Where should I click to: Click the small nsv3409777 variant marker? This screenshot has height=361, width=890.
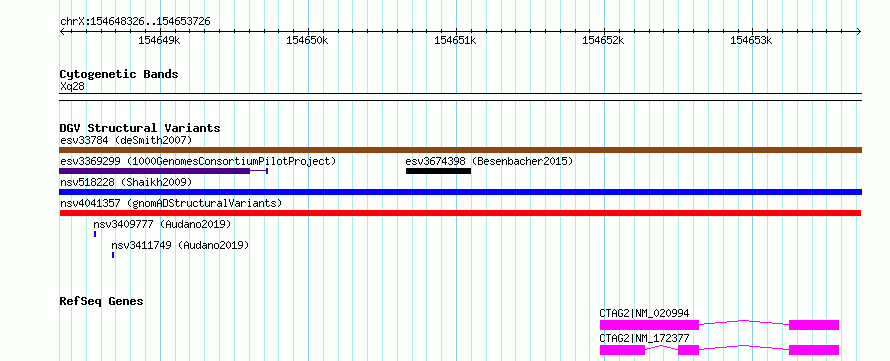(95, 234)
